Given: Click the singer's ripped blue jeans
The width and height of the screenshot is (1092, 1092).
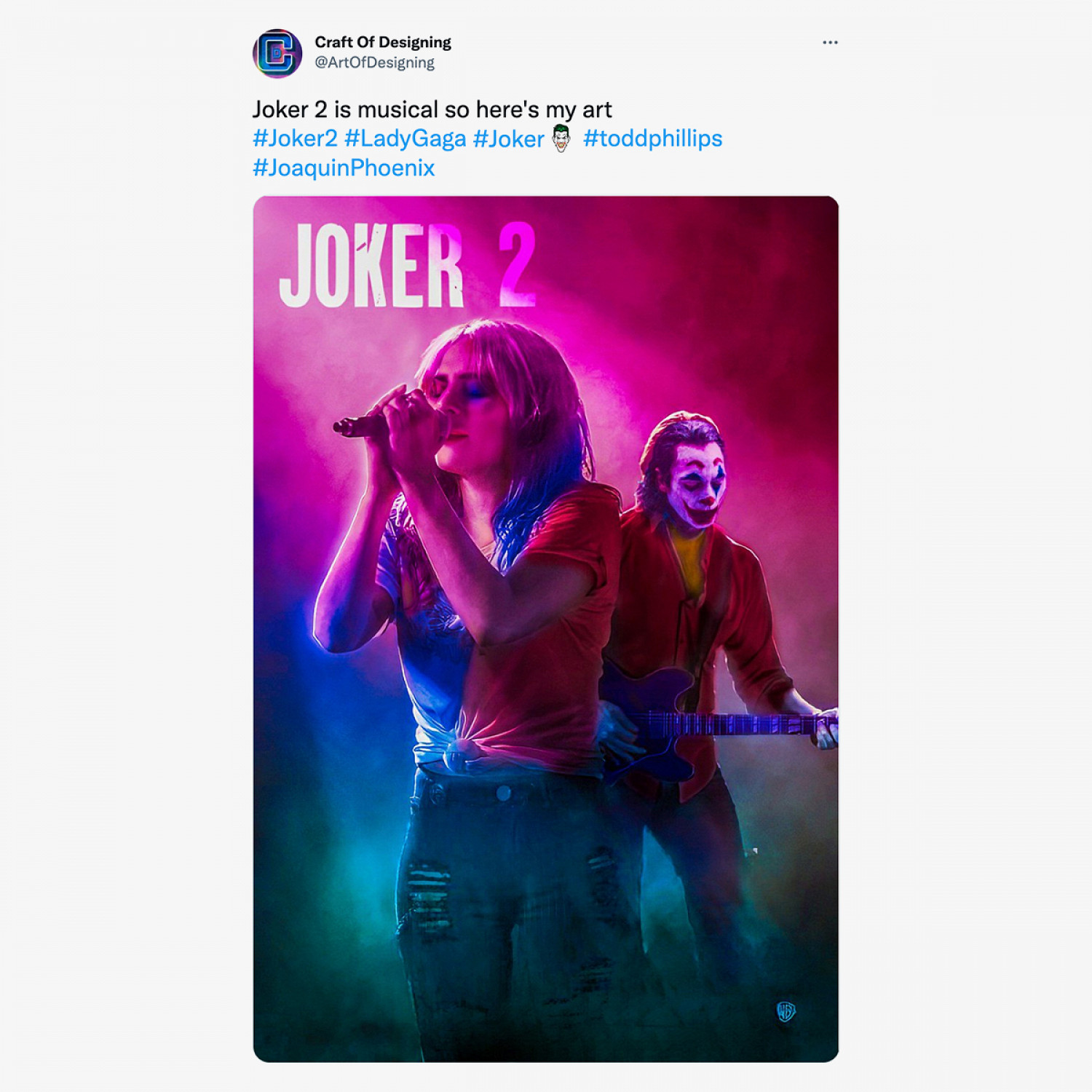Looking at the screenshot, I should click(x=502, y=895).
